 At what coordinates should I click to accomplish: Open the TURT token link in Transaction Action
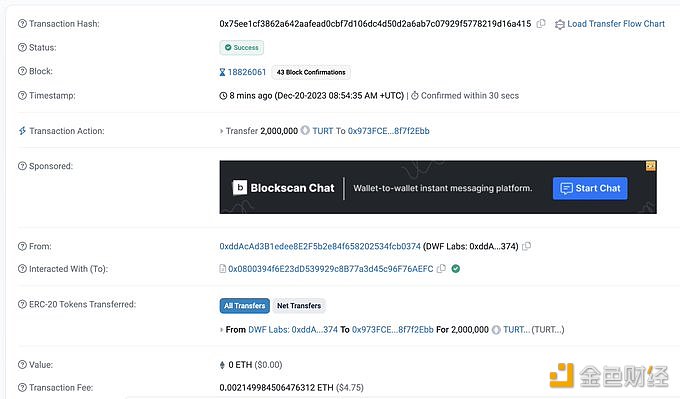point(323,131)
